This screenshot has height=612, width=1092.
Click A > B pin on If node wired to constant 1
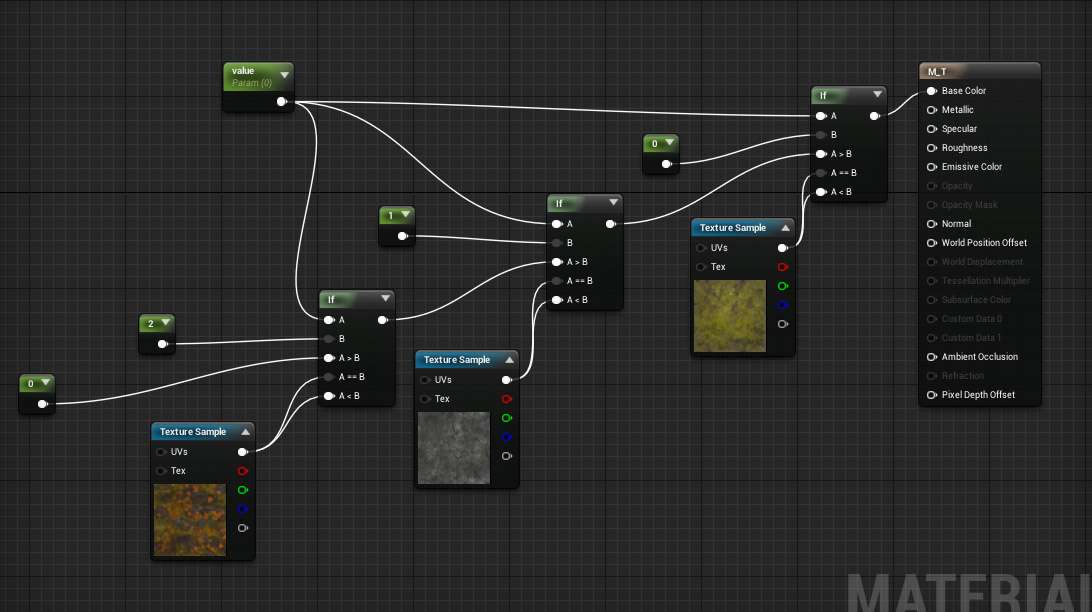pyautogui.click(x=557, y=262)
